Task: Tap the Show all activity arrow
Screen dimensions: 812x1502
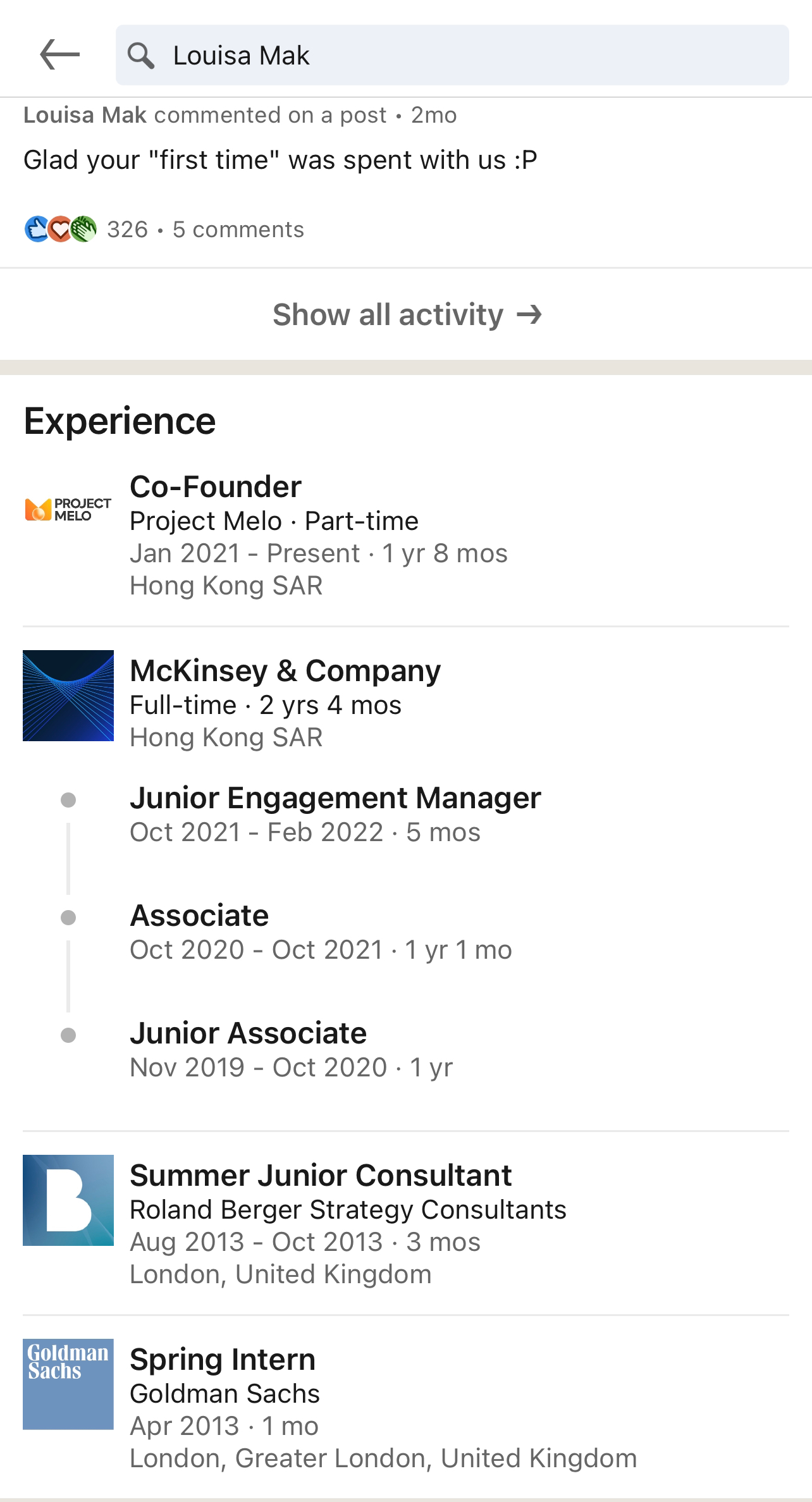Action: [529, 314]
